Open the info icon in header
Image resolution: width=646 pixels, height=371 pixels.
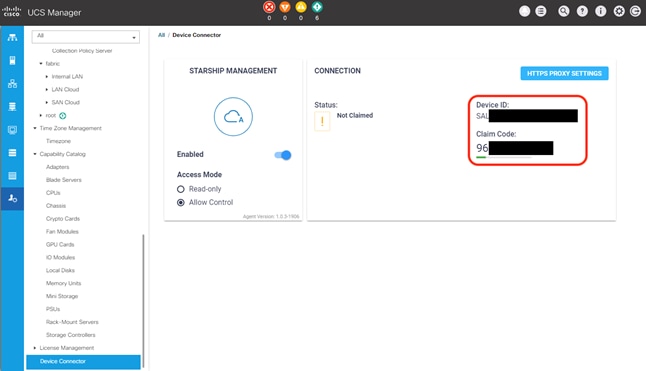pyautogui.click(x=601, y=11)
